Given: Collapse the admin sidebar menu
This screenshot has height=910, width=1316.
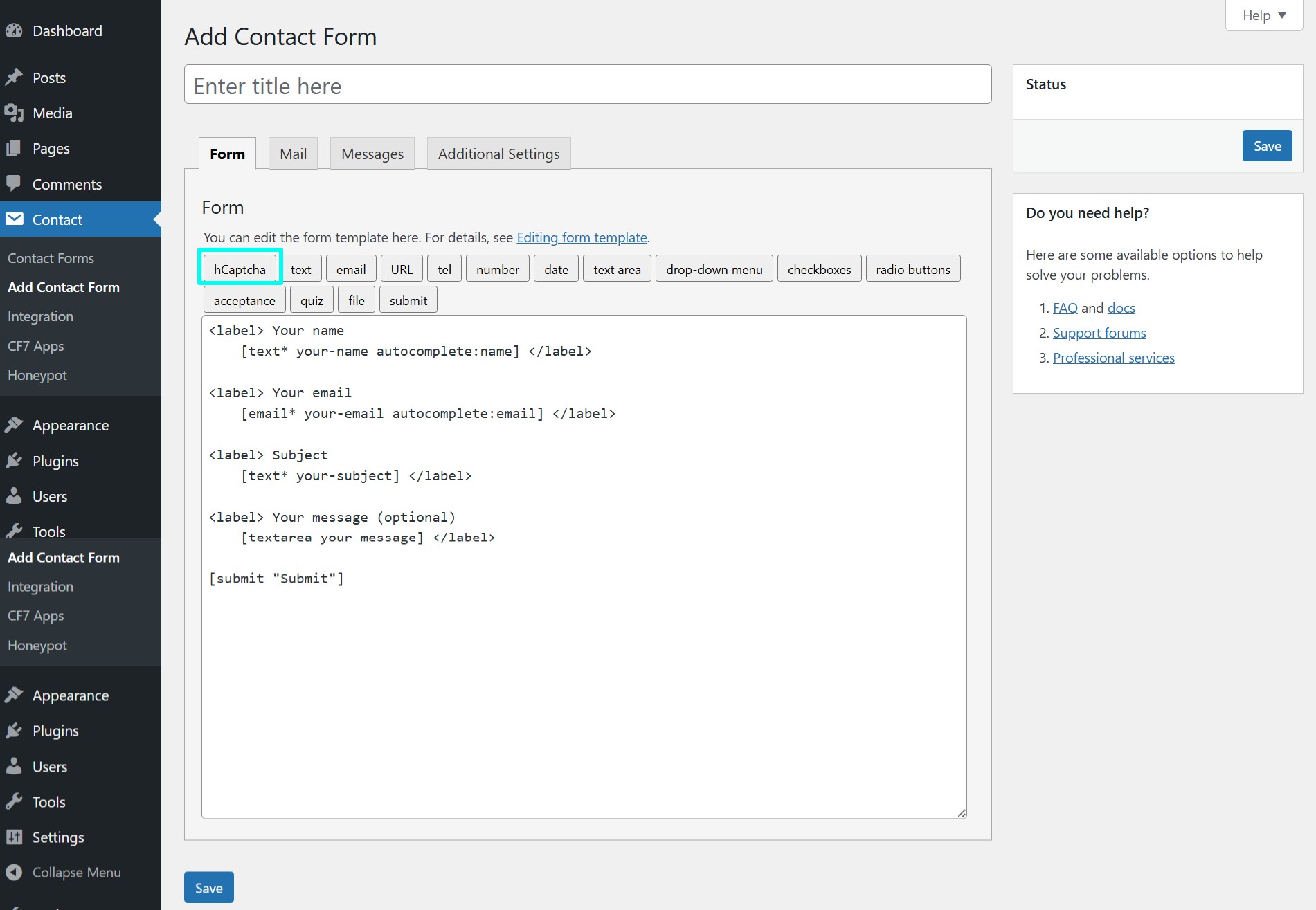Looking at the screenshot, I should coord(15,873).
